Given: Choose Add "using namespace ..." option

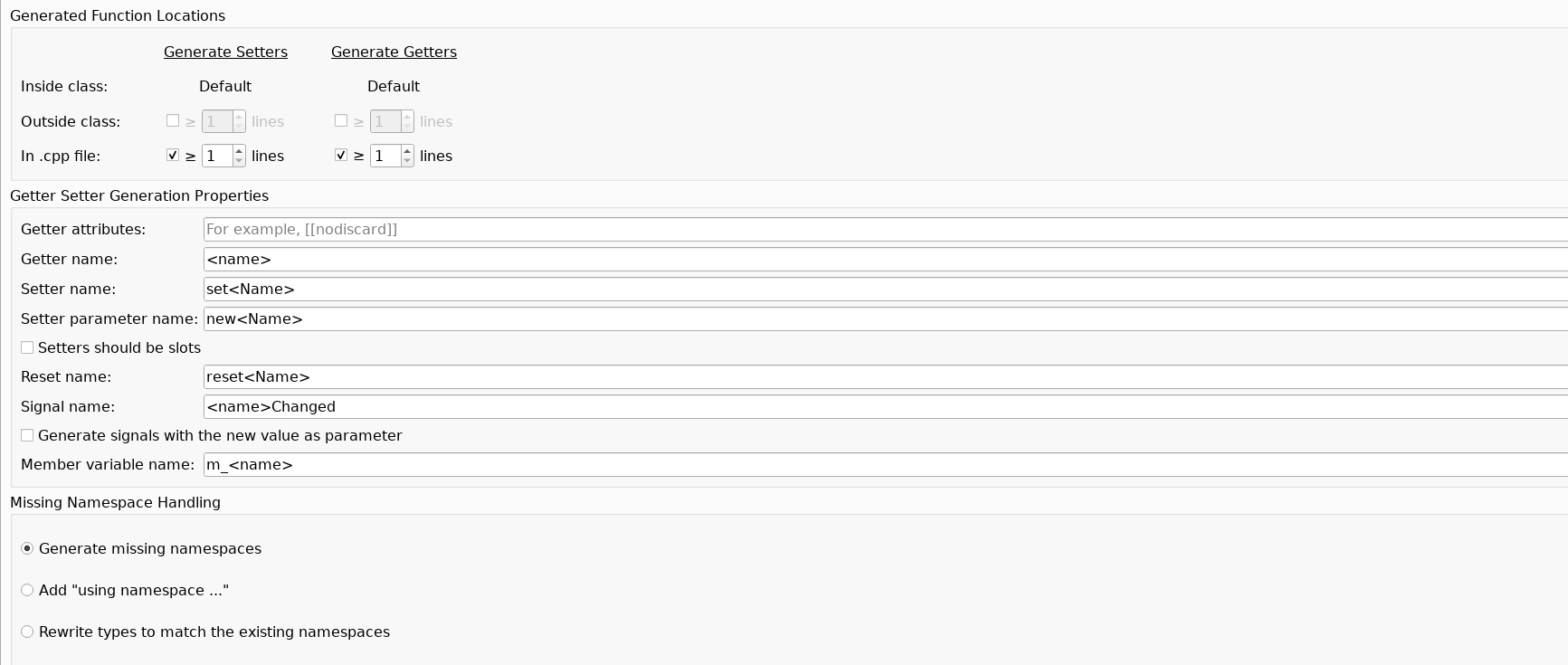Looking at the screenshot, I should coord(27,590).
